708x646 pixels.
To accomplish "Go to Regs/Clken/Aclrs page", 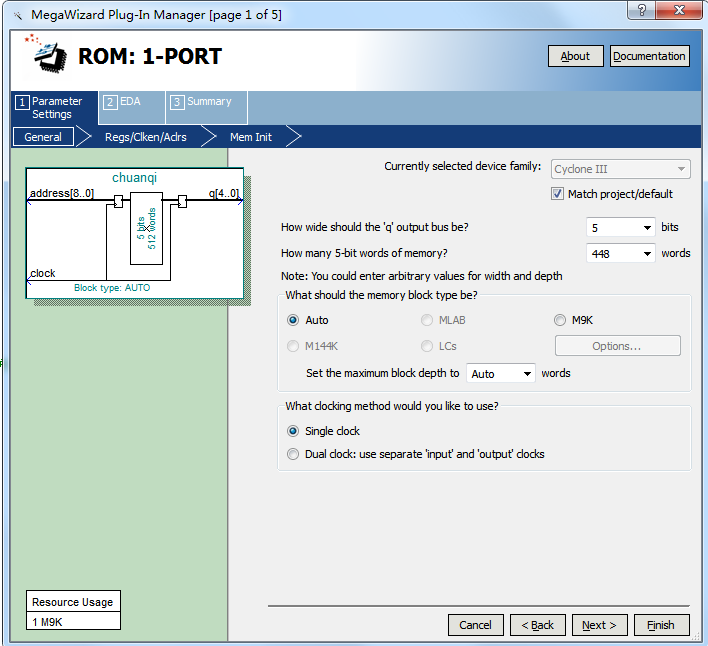I will (x=145, y=137).
